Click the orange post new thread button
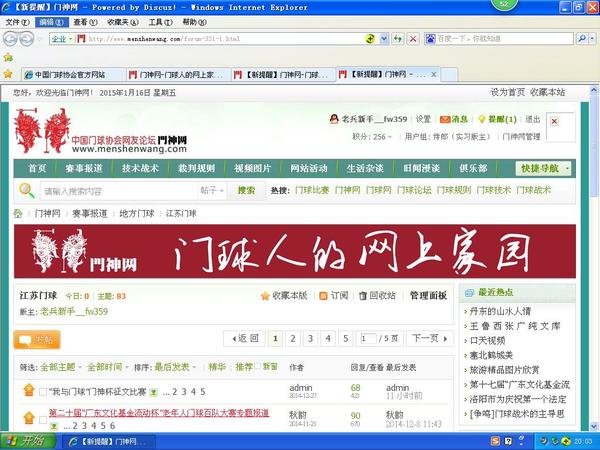The width and height of the screenshot is (600, 450). coord(36,339)
